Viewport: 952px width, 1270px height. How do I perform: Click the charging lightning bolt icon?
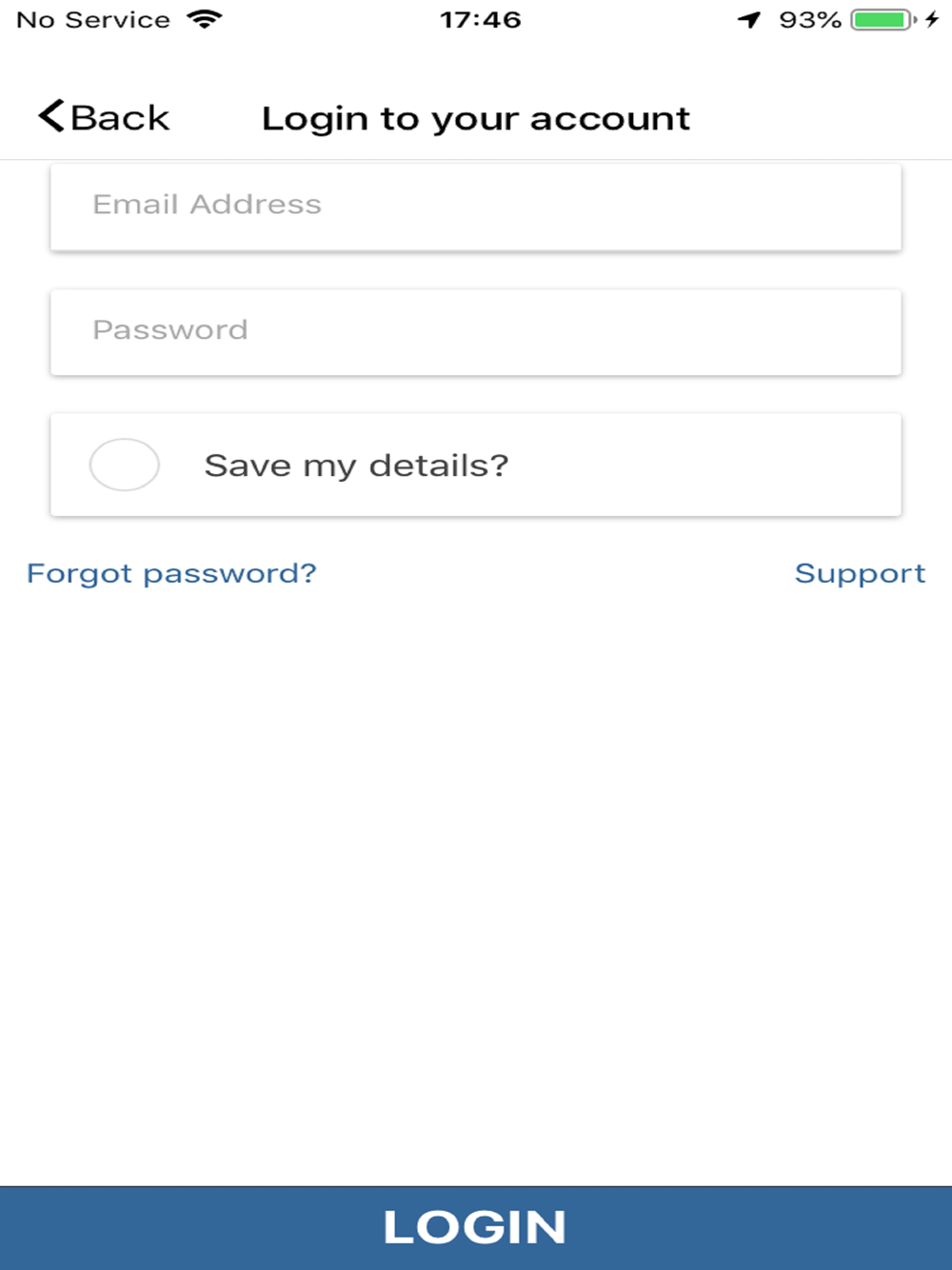pyautogui.click(x=932, y=19)
